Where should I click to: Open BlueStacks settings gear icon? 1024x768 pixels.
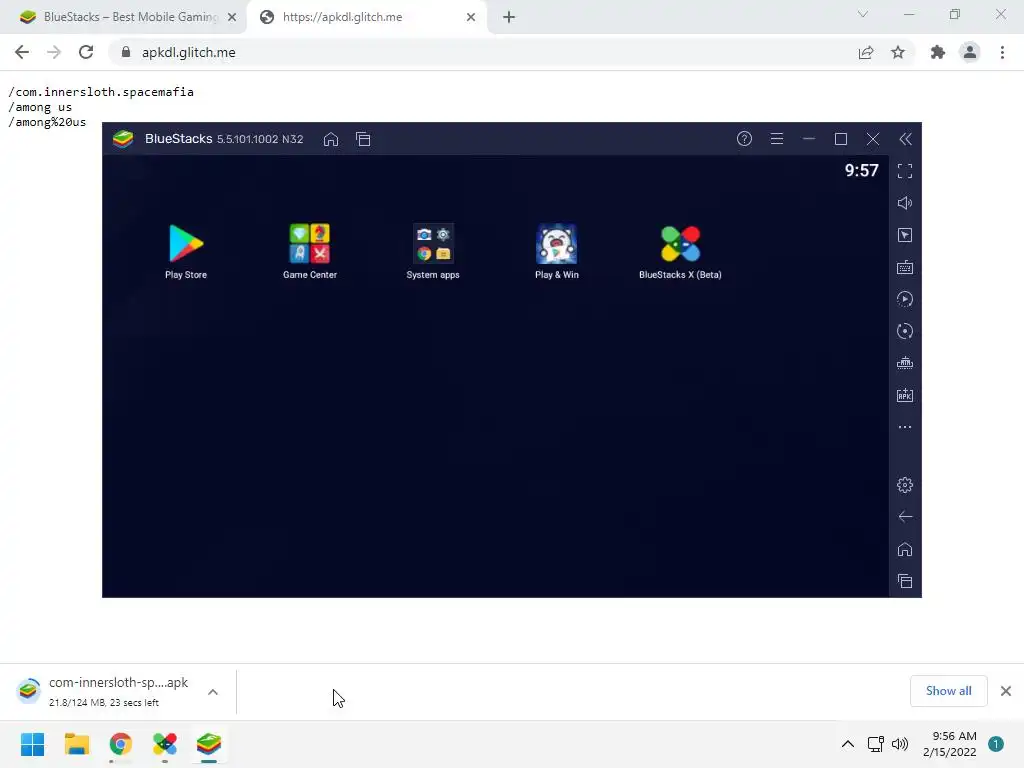tap(904, 485)
